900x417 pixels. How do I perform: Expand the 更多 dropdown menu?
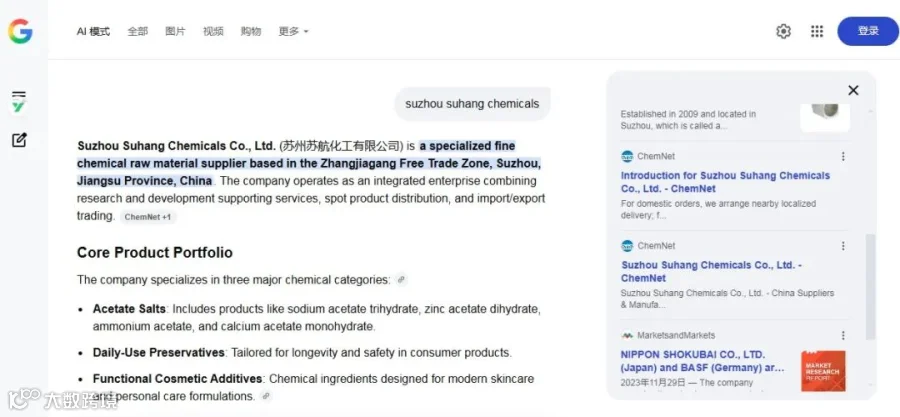[293, 31]
